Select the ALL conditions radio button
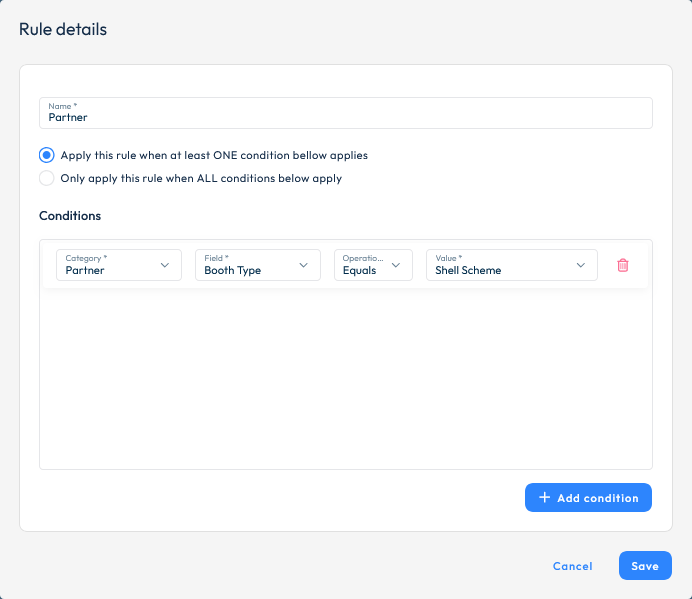 [x=46, y=178]
